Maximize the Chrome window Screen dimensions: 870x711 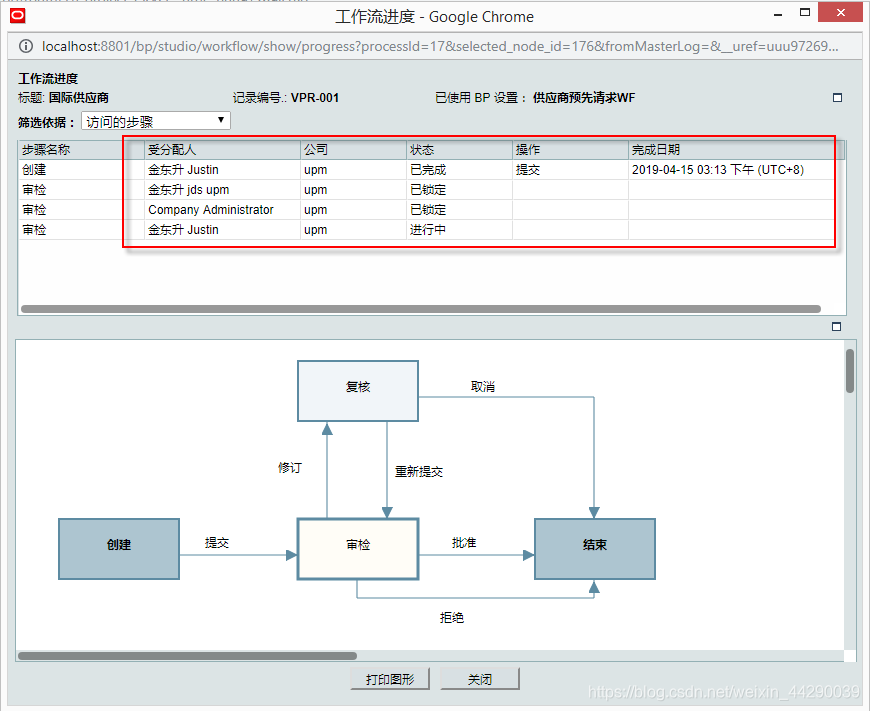point(805,12)
